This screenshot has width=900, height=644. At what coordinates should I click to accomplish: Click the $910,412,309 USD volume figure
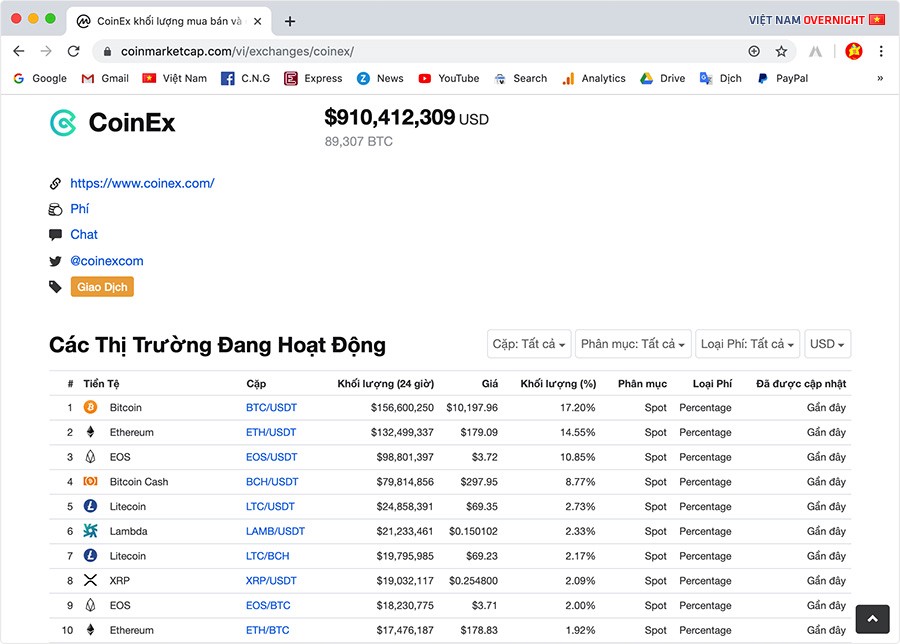(x=406, y=118)
